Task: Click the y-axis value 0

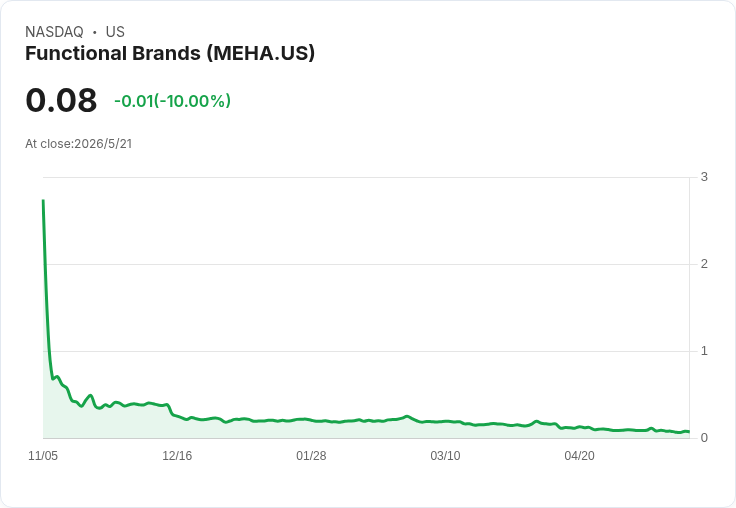Action: pyautogui.click(x=704, y=438)
